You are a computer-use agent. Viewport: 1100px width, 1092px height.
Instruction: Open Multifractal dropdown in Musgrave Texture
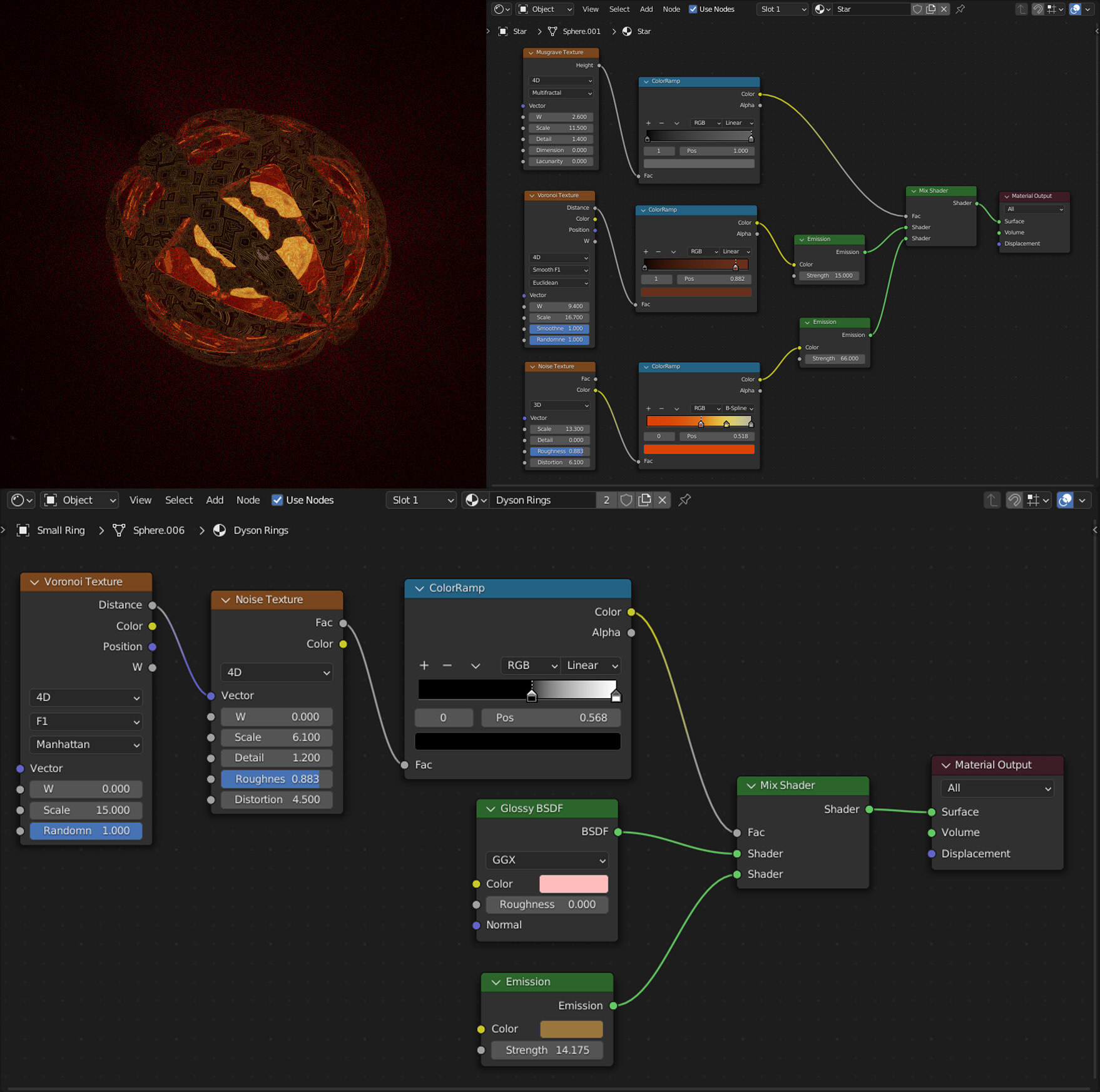(561, 93)
